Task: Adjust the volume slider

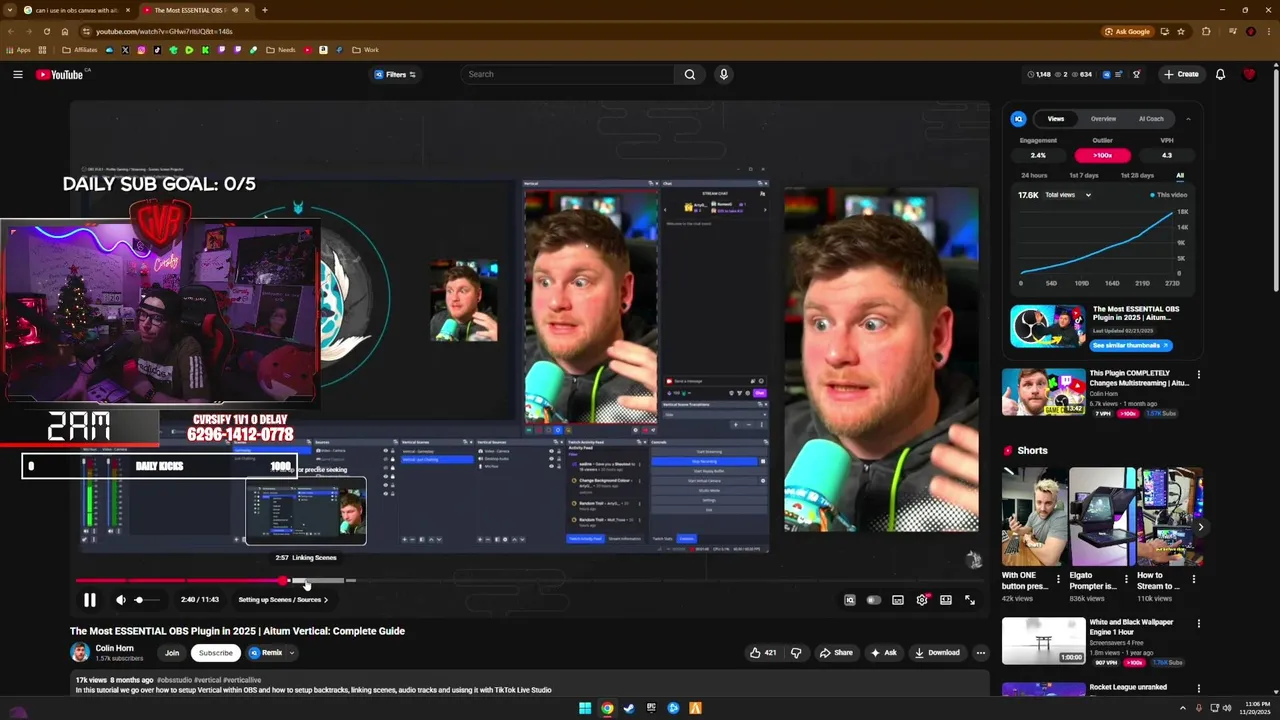Action: pos(147,600)
